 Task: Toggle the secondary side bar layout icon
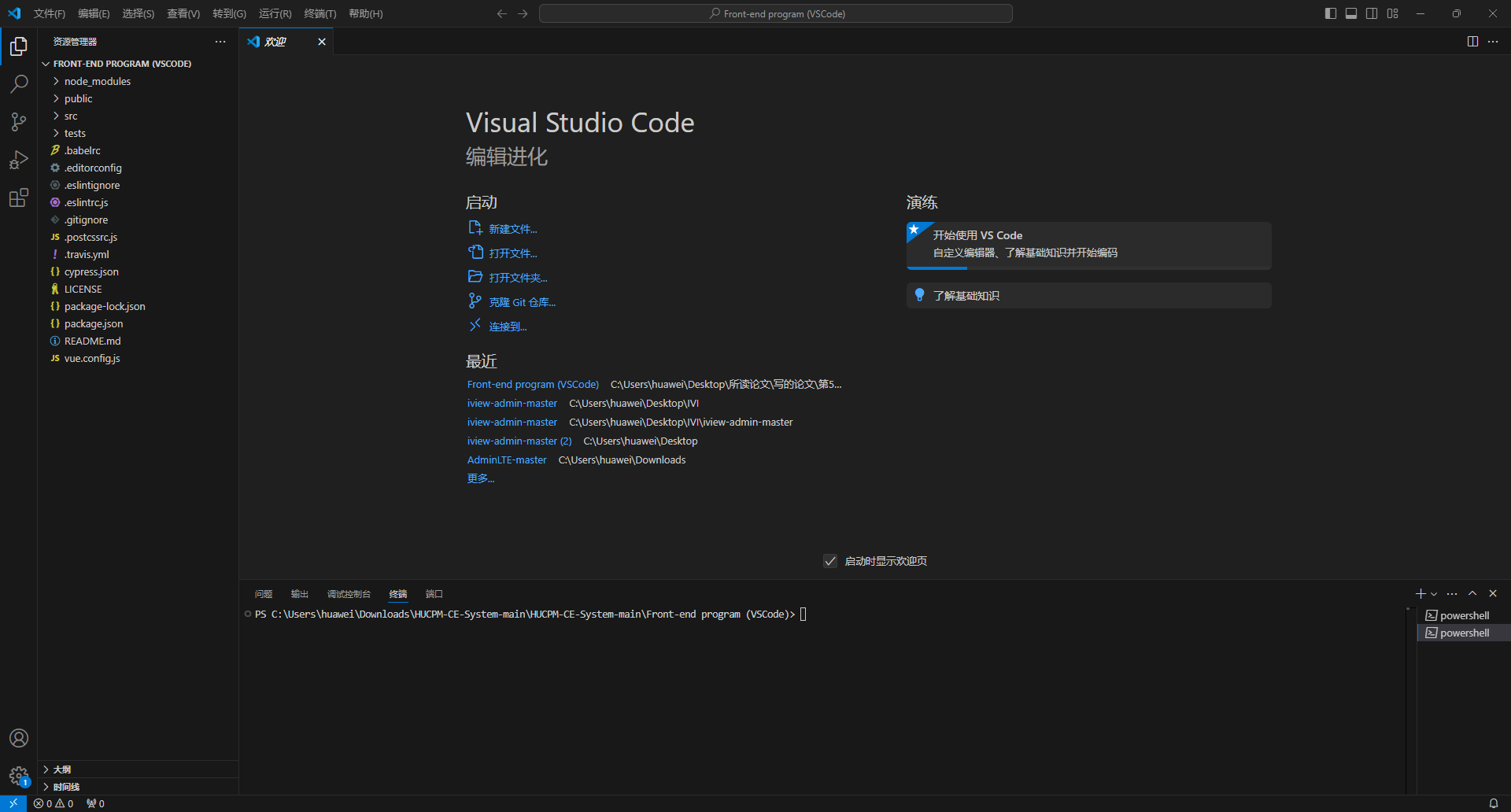pos(1372,13)
